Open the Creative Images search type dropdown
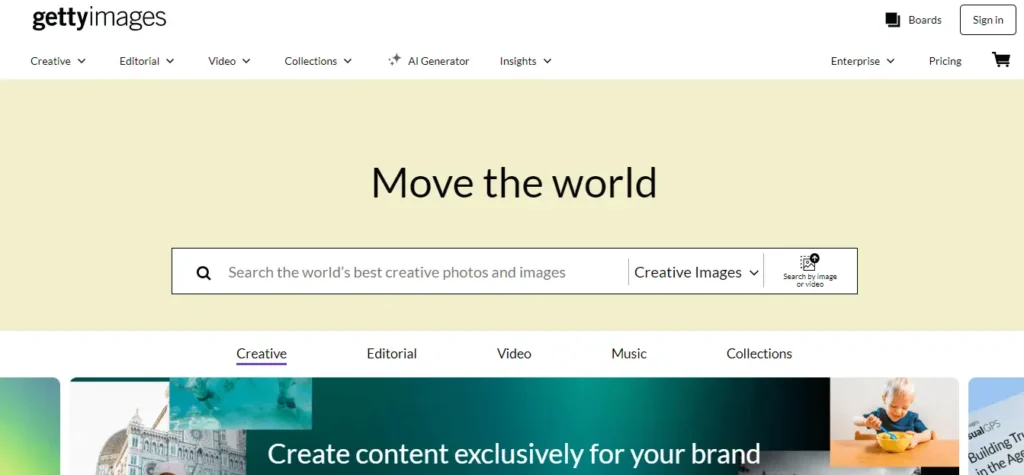The width and height of the screenshot is (1024, 475). [x=696, y=272]
